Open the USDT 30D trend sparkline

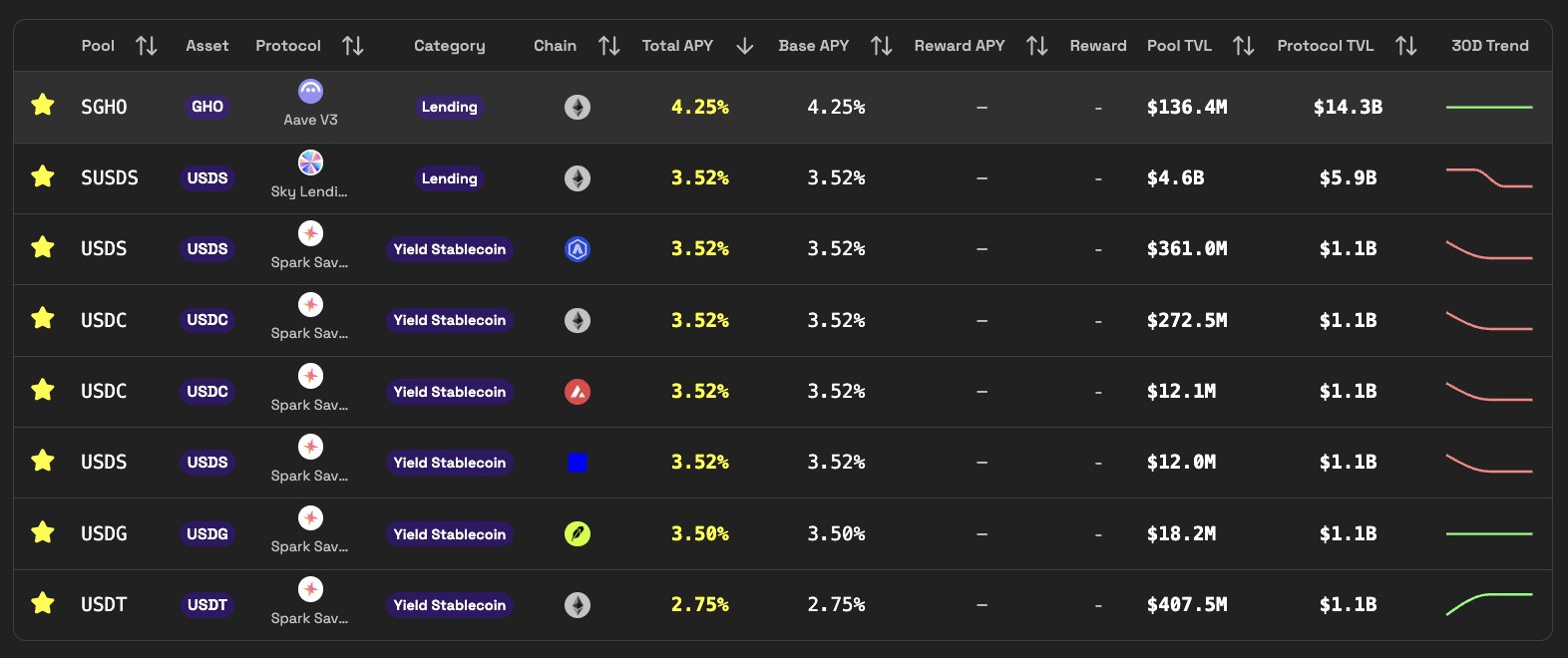click(1489, 604)
